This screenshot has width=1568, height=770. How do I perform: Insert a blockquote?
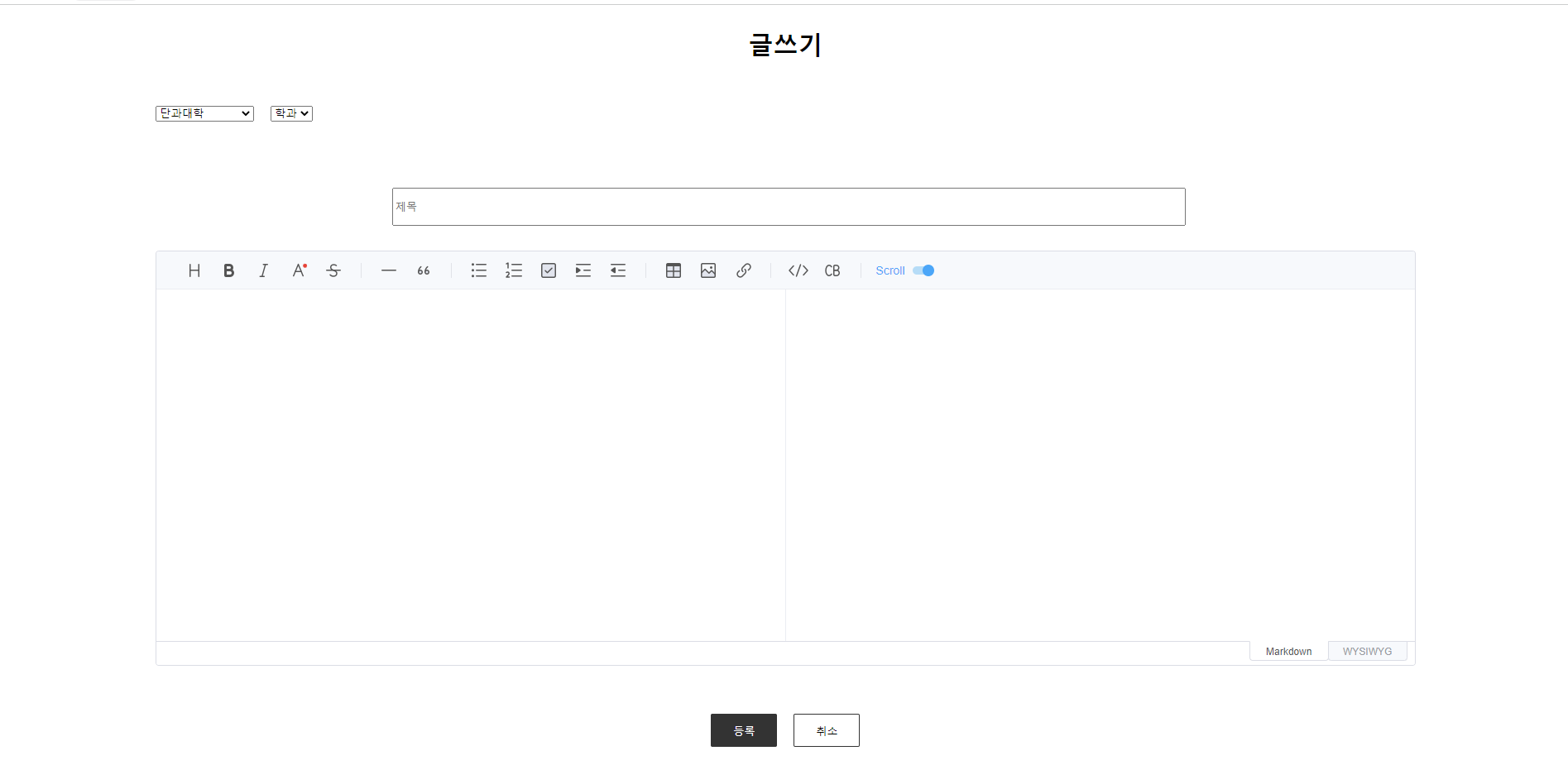[x=424, y=270]
